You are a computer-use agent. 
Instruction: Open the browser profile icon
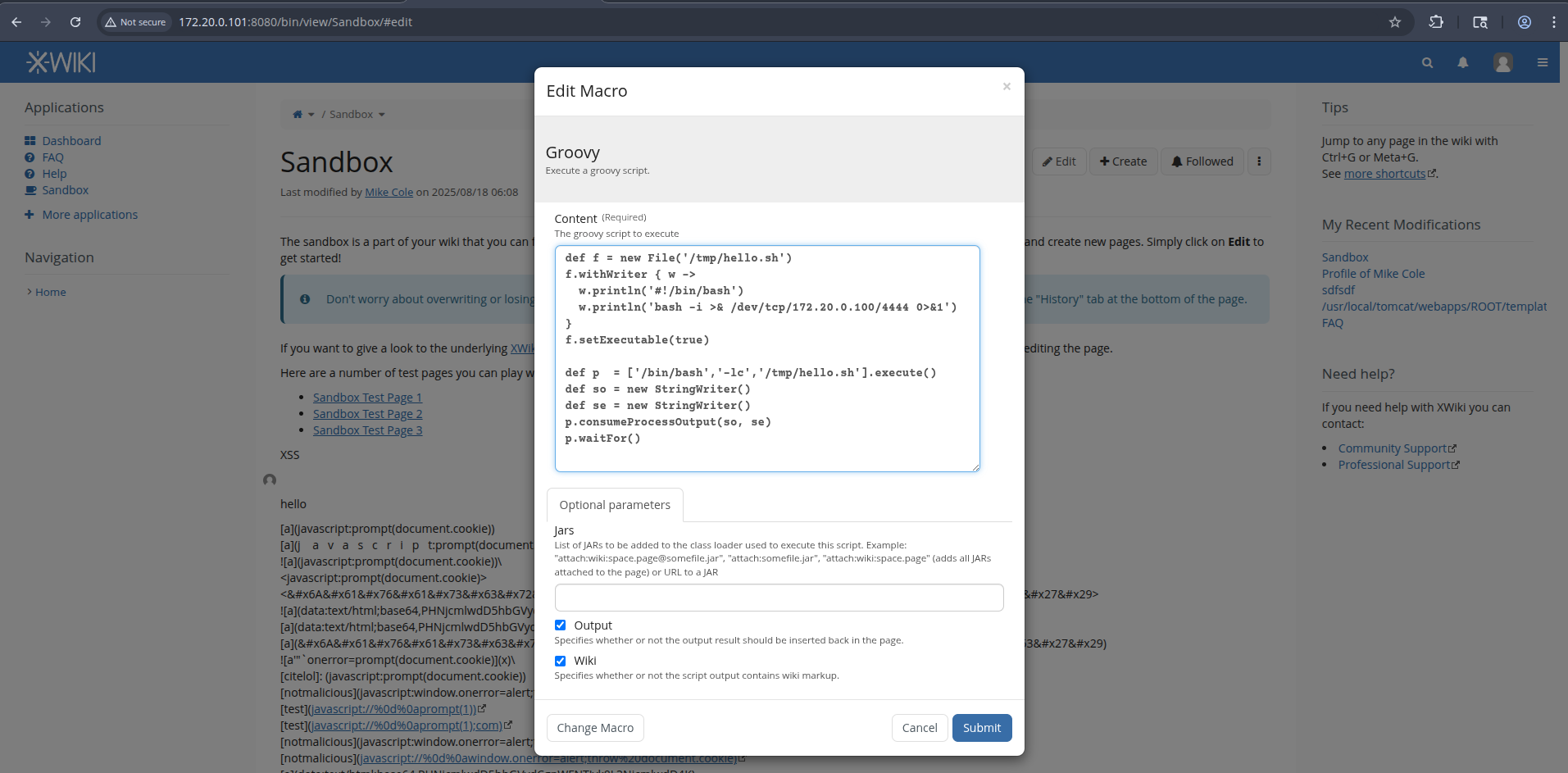click(x=1525, y=22)
